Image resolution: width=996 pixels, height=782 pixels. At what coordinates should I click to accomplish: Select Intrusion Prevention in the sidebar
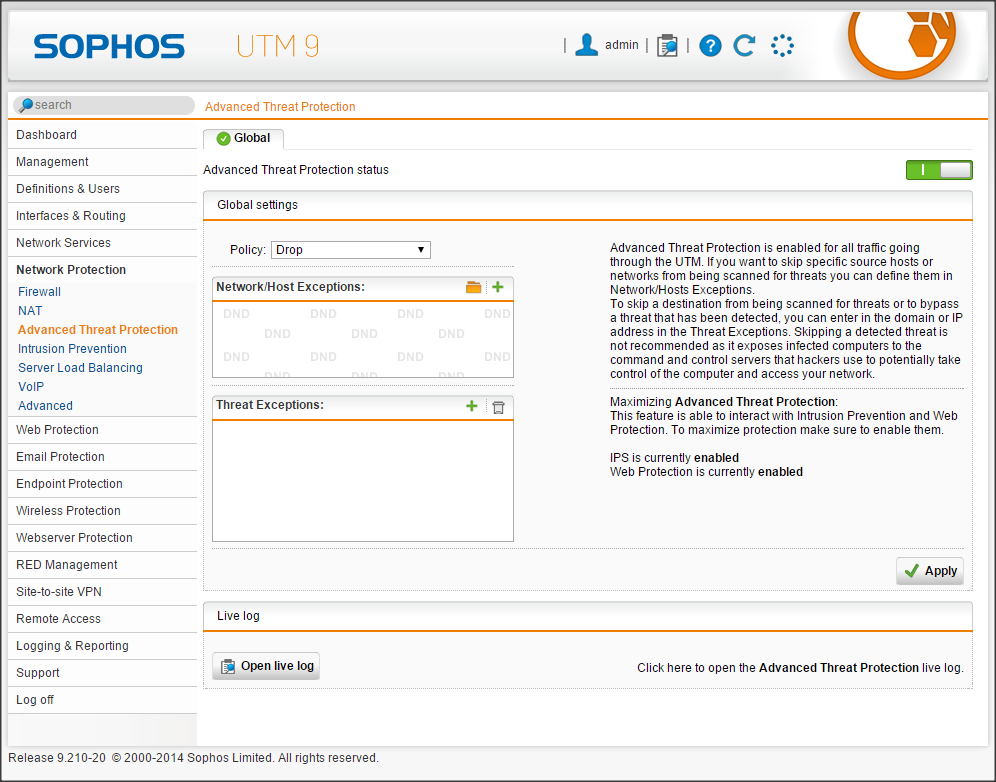coord(72,349)
